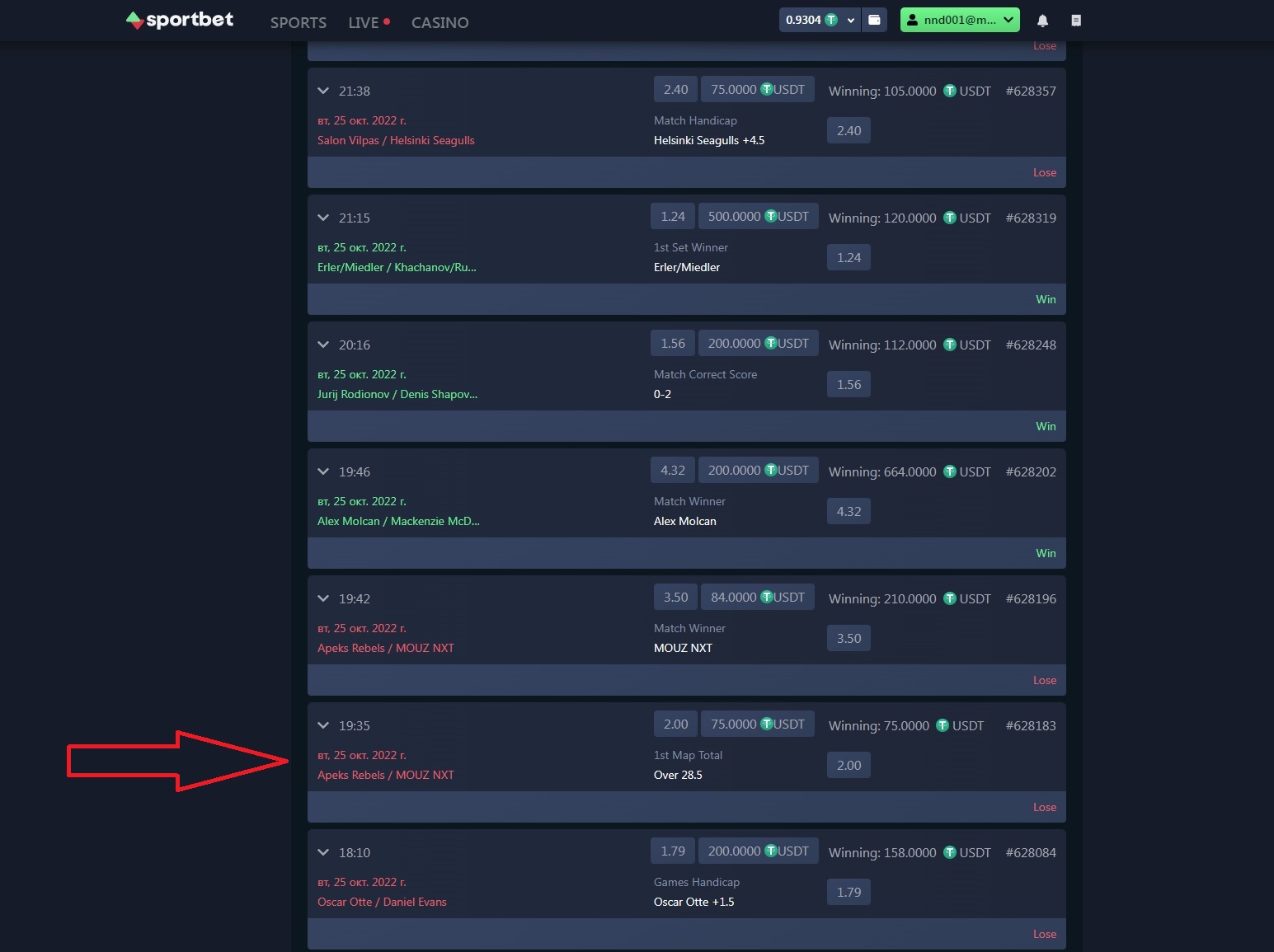Viewport: 1274px width, 952px height.
Task: Click Winning: 664.0000 amount
Action: tap(910, 471)
